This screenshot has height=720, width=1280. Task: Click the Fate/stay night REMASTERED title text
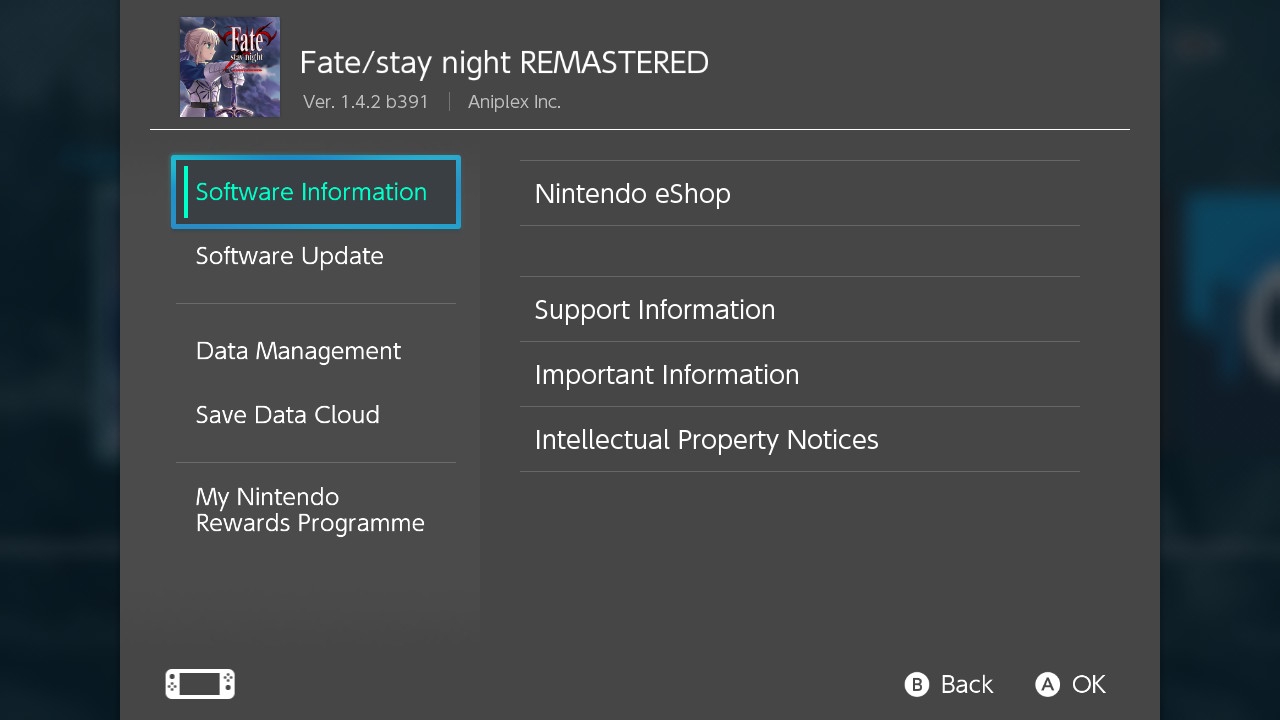(504, 63)
